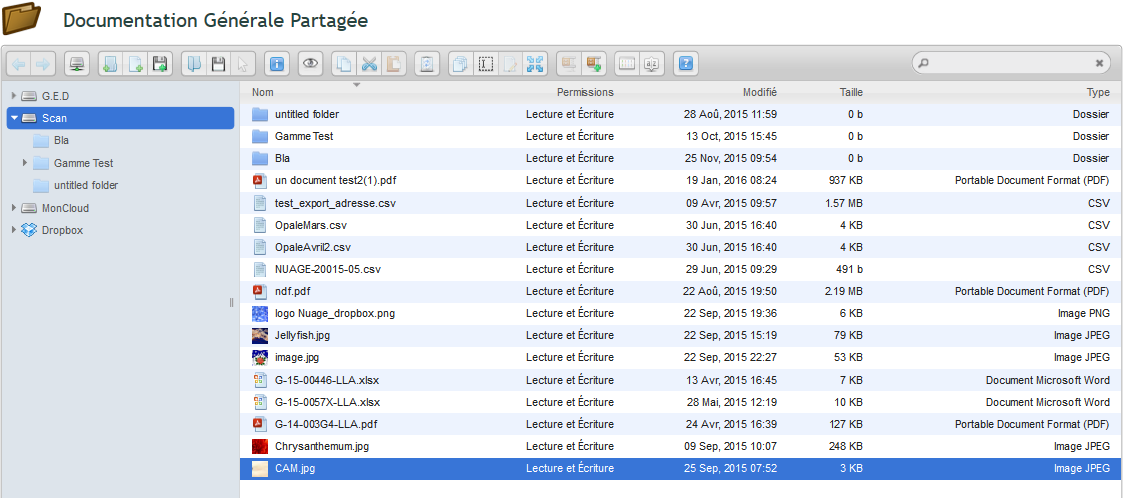The image size is (1130, 498).
Task: Click the PDF icon of ndf.pdf
Action: pyautogui.click(x=260, y=291)
